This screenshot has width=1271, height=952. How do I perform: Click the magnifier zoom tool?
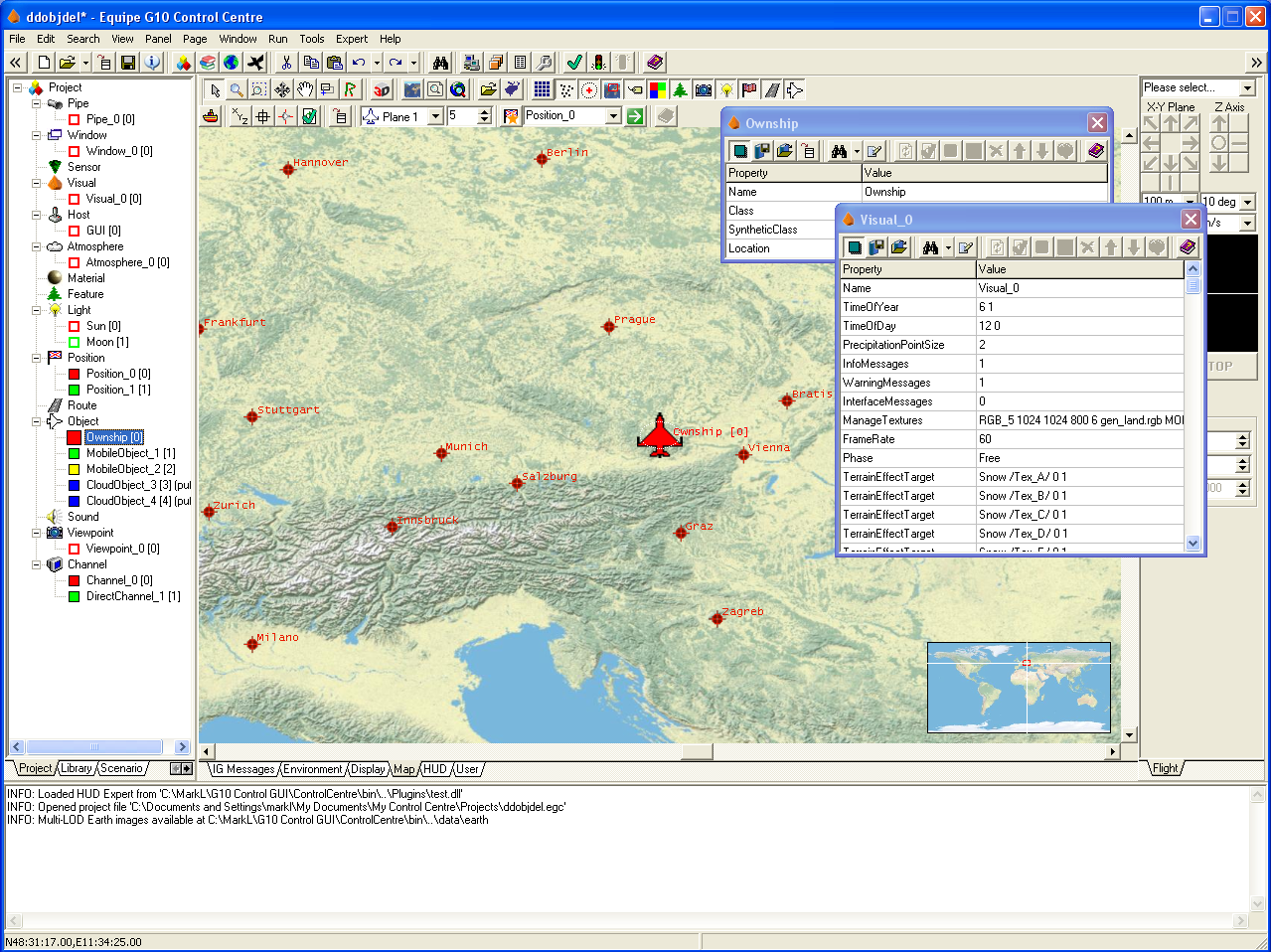point(237,89)
